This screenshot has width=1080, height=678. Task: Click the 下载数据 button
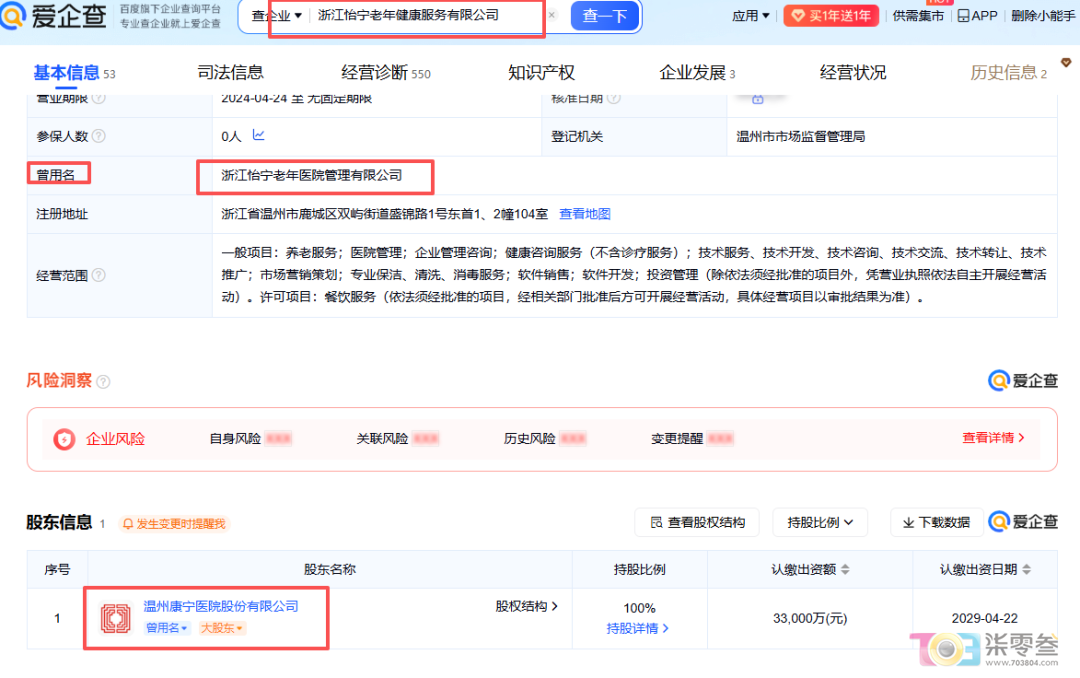coord(935,522)
